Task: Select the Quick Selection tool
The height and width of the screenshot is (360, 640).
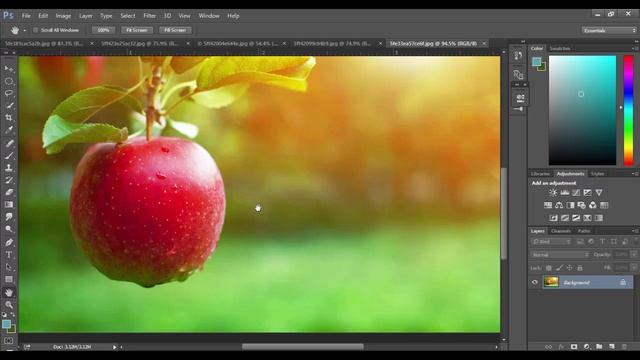Action: (9, 105)
